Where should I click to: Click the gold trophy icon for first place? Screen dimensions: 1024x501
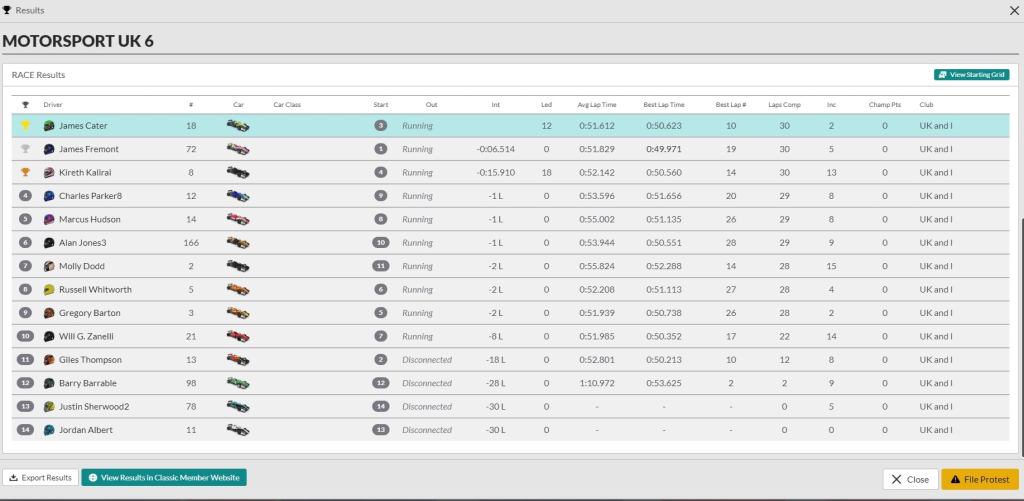[26, 126]
